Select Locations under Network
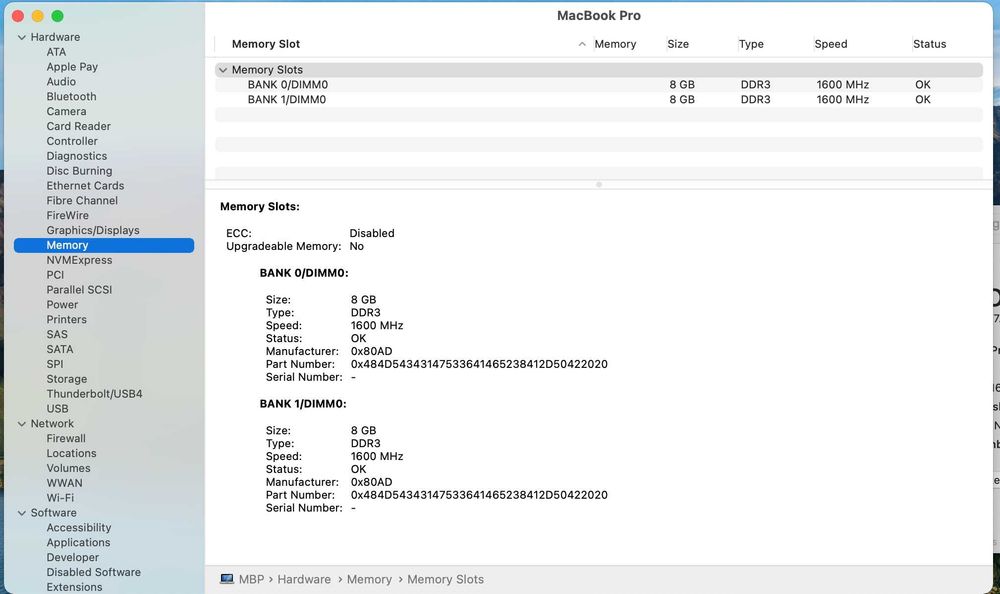 (x=71, y=454)
